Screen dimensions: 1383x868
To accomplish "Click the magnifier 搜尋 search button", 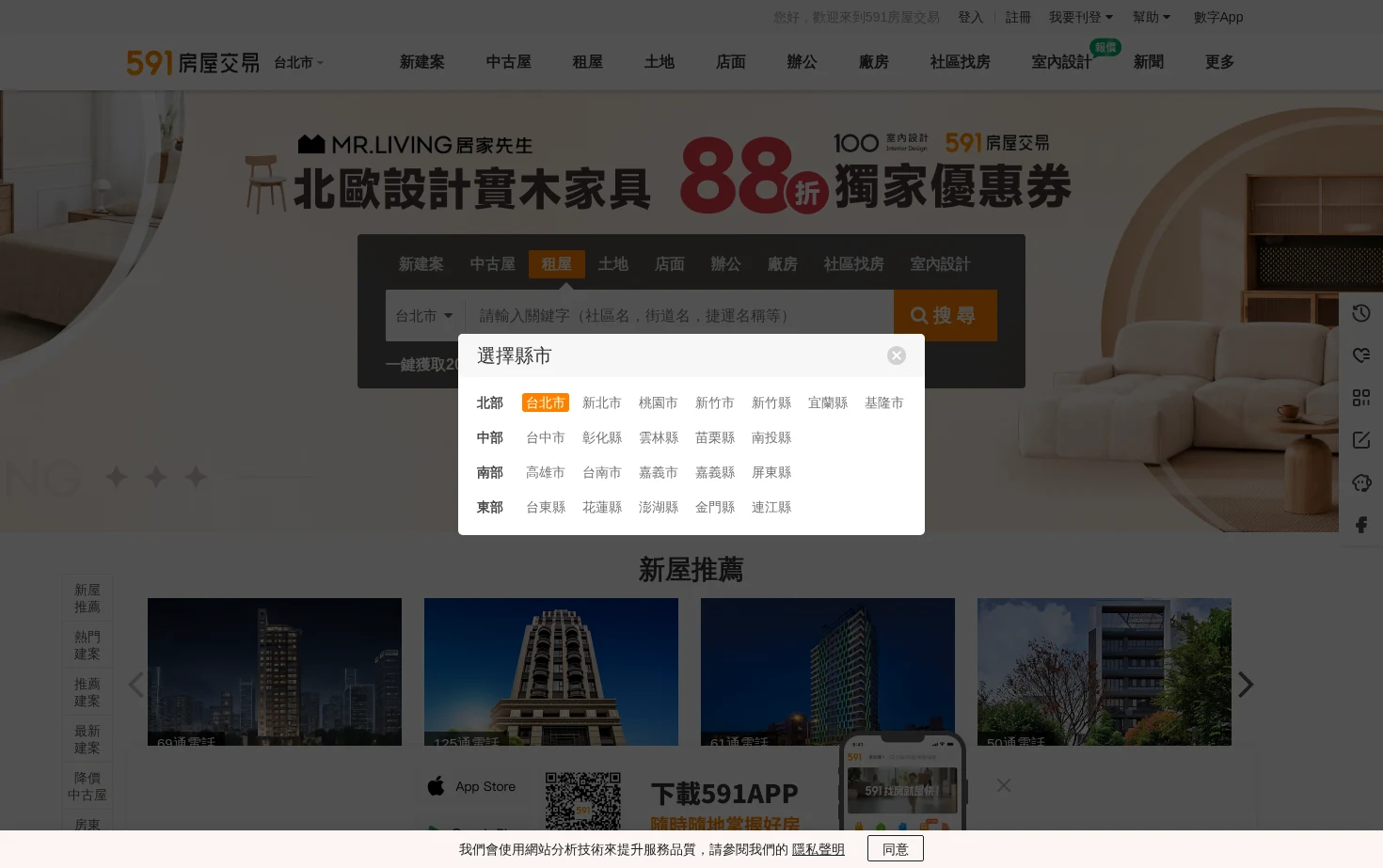I will click(x=945, y=316).
